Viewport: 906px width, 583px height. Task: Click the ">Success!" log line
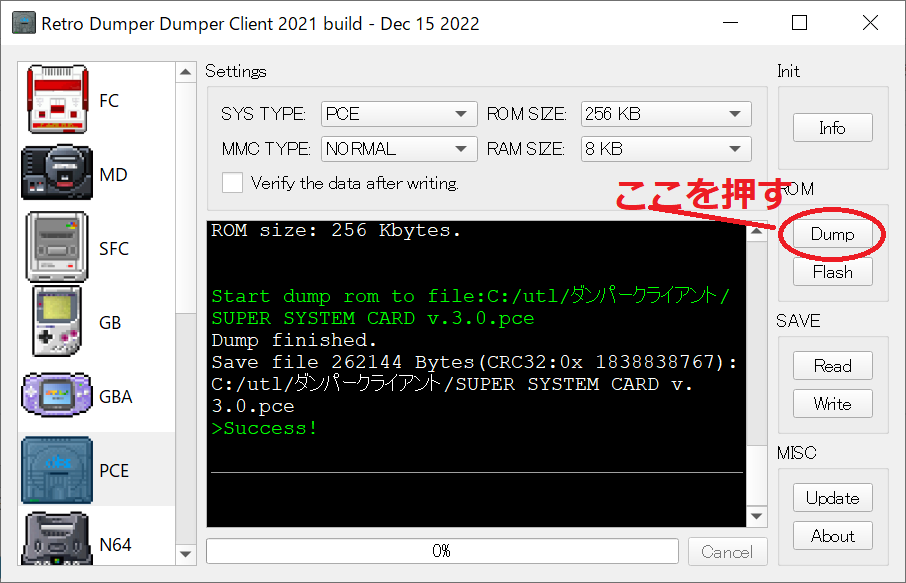pyautogui.click(x=264, y=428)
